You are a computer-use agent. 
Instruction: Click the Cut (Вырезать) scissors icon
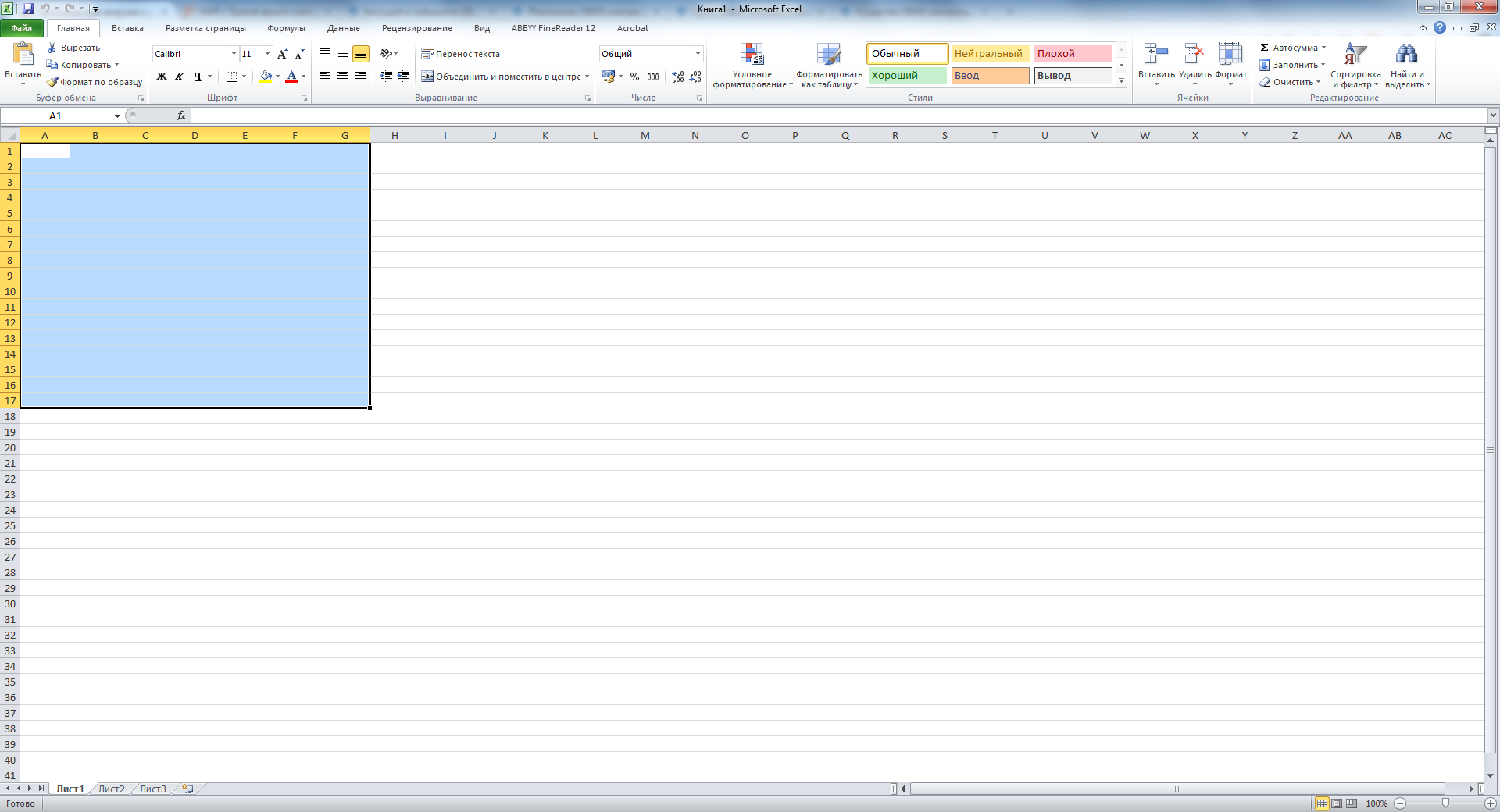point(52,48)
